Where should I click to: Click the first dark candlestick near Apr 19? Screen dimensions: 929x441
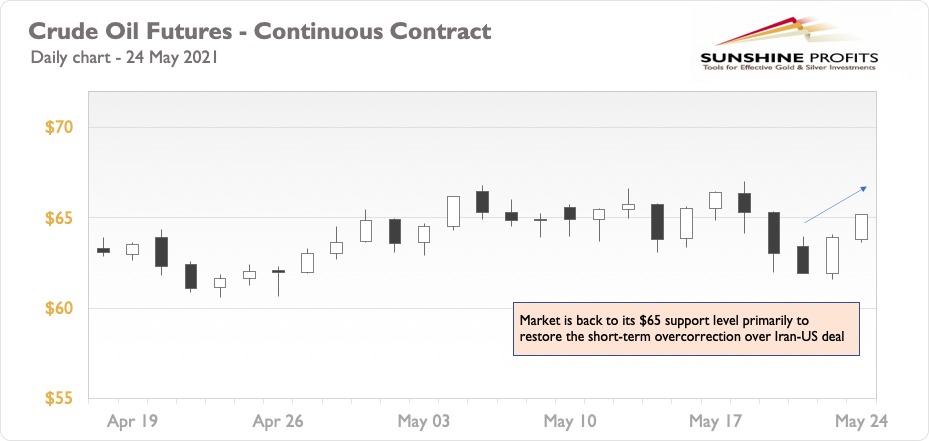click(103, 250)
